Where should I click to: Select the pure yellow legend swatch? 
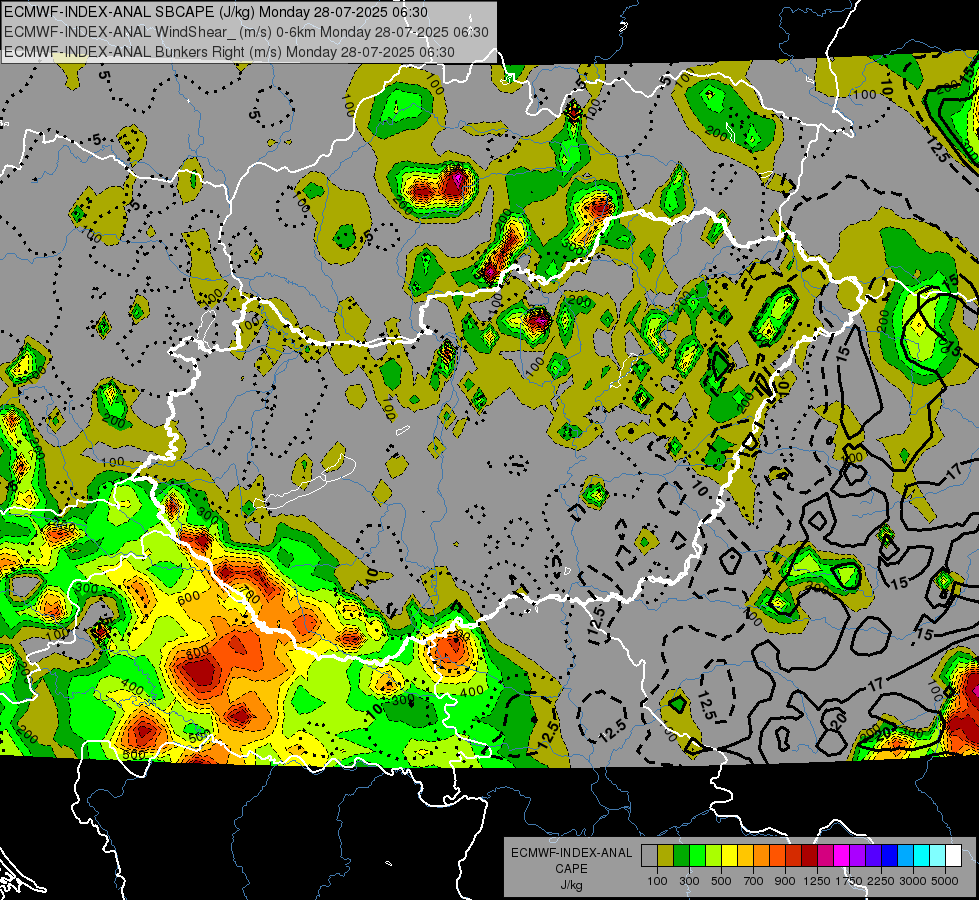coord(729,856)
